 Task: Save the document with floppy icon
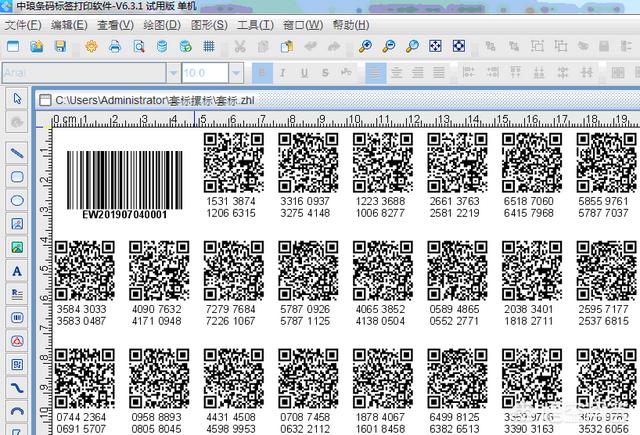(60, 47)
